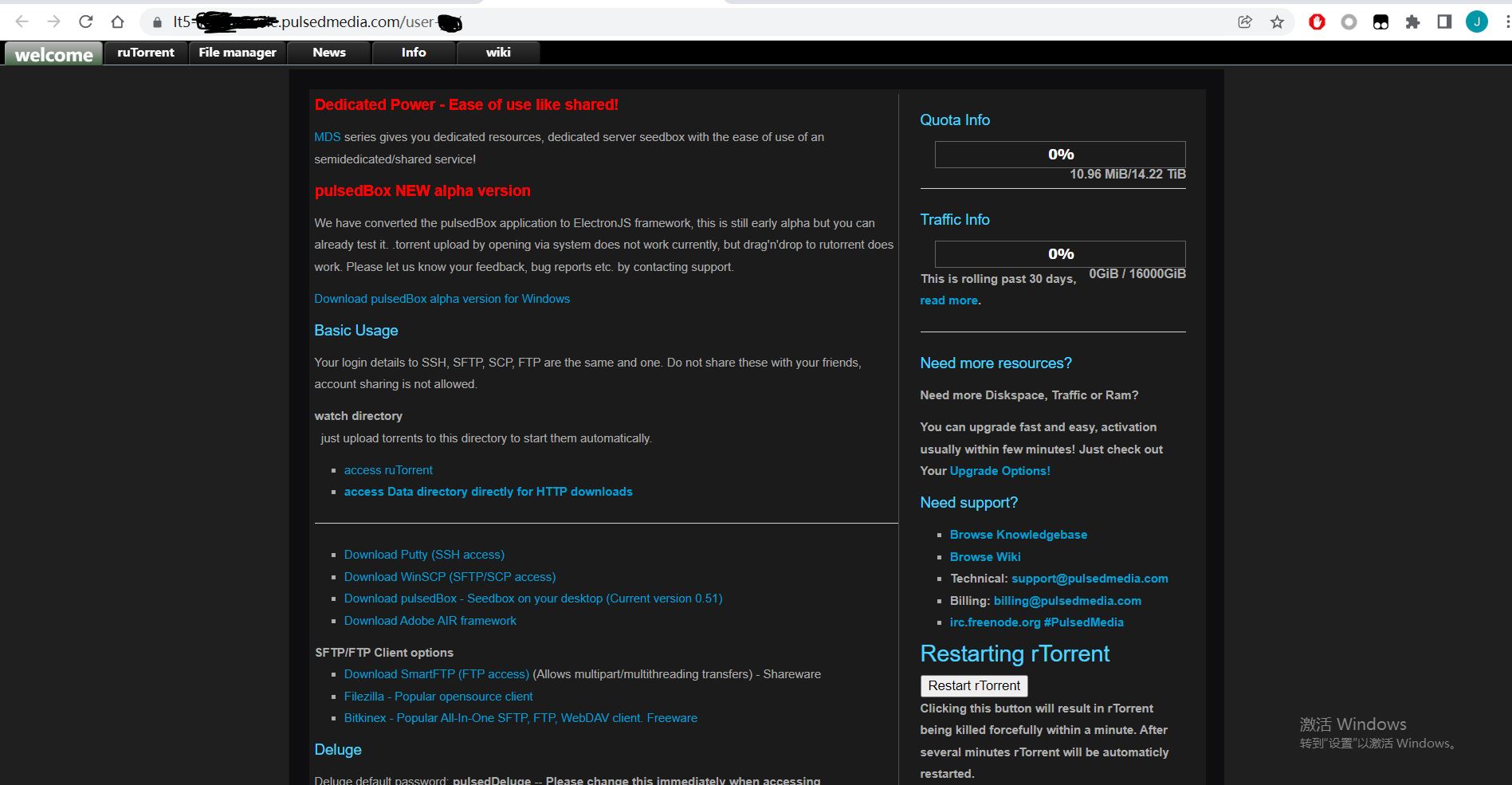Click the watch directory label
Image resolution: width=1512 pixels, height=785 pixels.
click(358, 416)
